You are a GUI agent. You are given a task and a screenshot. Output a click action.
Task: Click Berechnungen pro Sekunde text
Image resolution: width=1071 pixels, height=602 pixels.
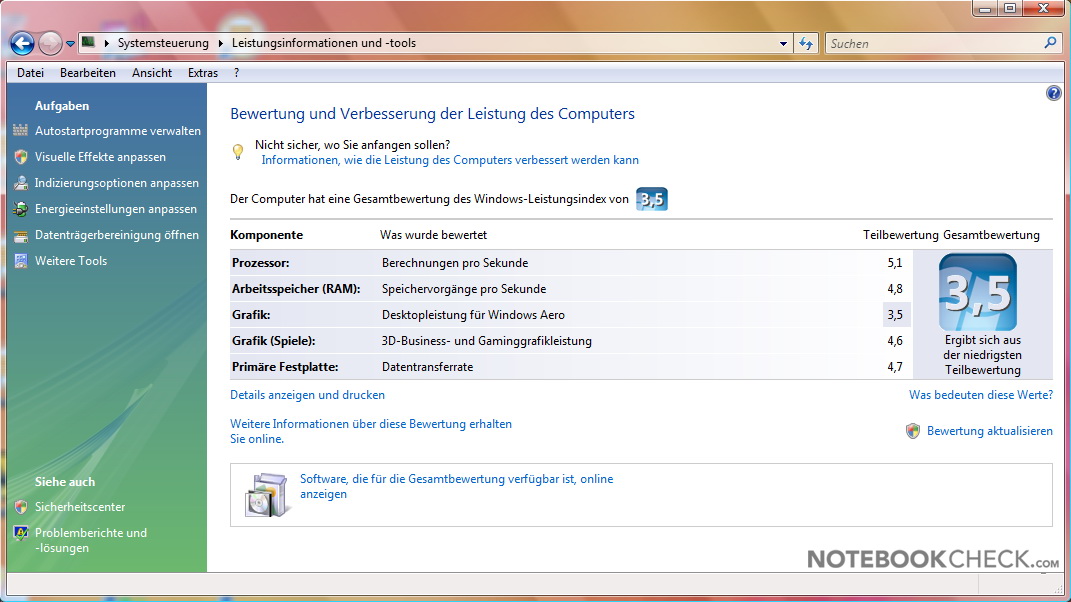tap(455, 262)
